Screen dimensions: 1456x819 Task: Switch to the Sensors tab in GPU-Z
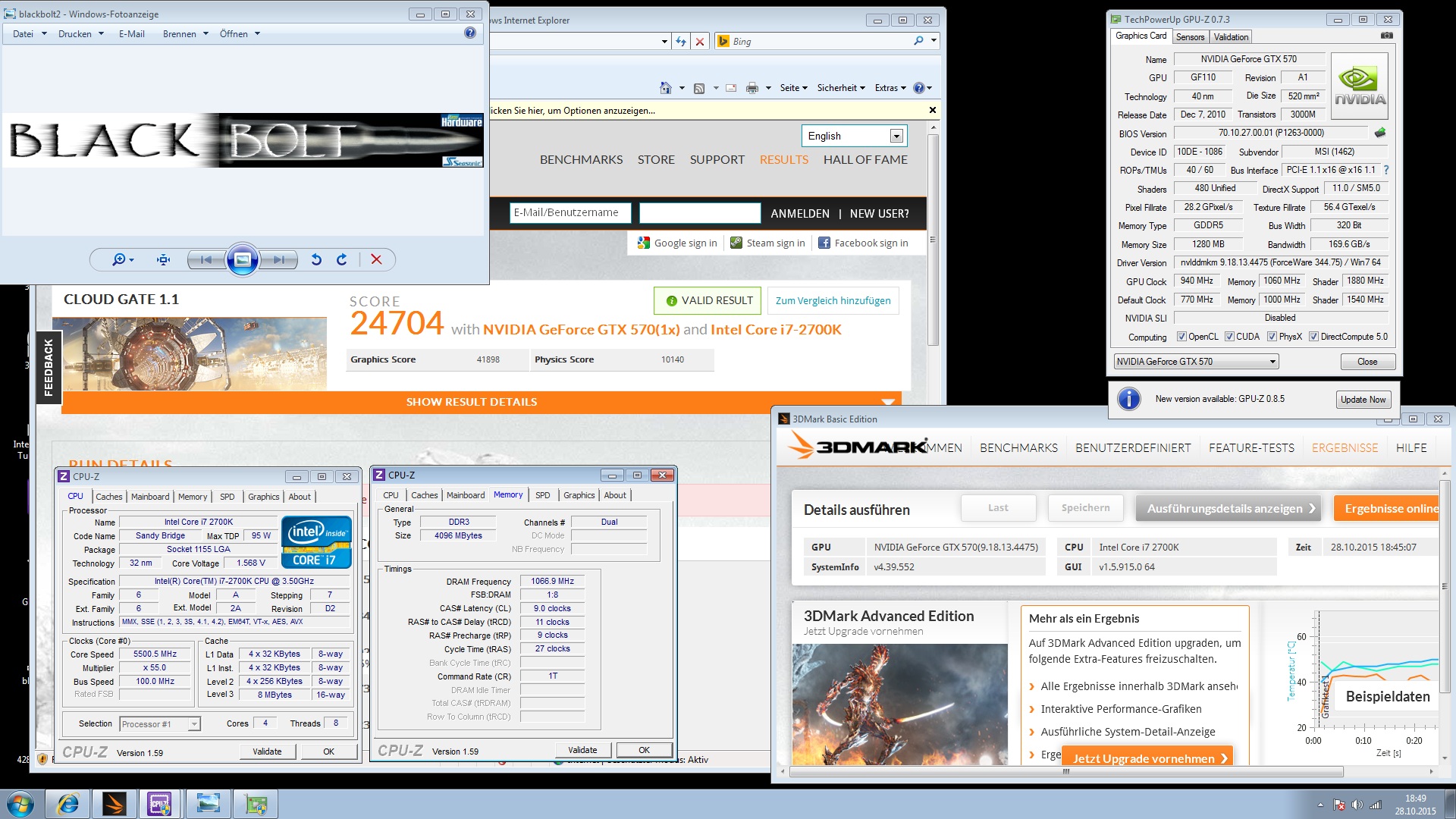1190,37
